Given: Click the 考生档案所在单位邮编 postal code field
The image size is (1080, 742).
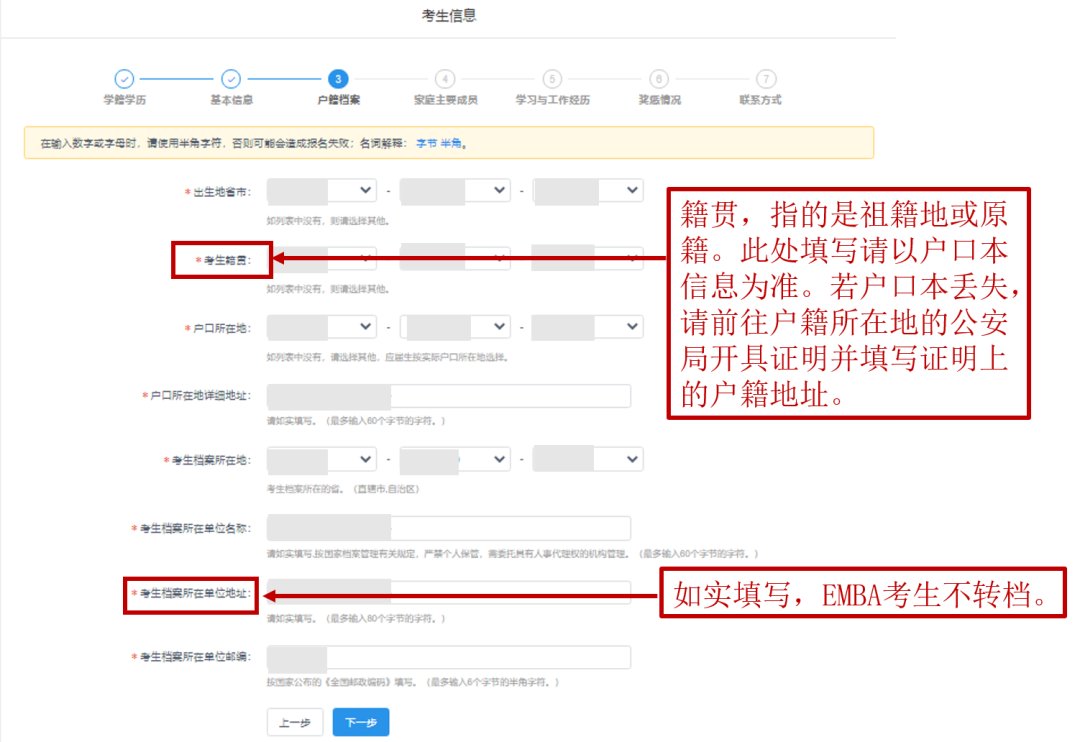Looking at the screenshot, I should click(x=449, y=657).
